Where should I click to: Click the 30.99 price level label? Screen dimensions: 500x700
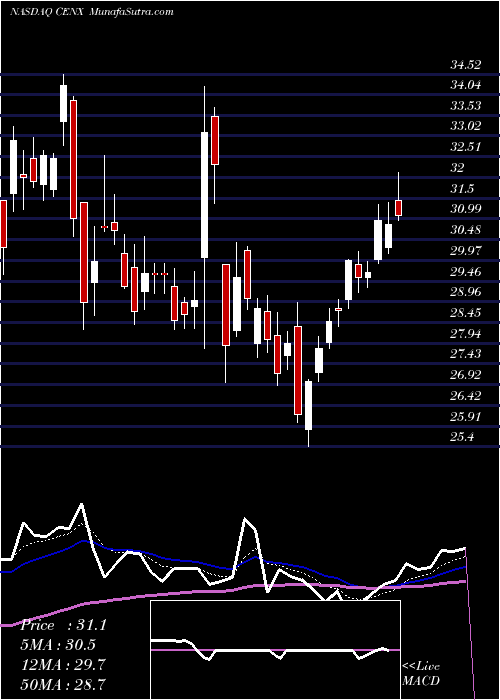466,209
